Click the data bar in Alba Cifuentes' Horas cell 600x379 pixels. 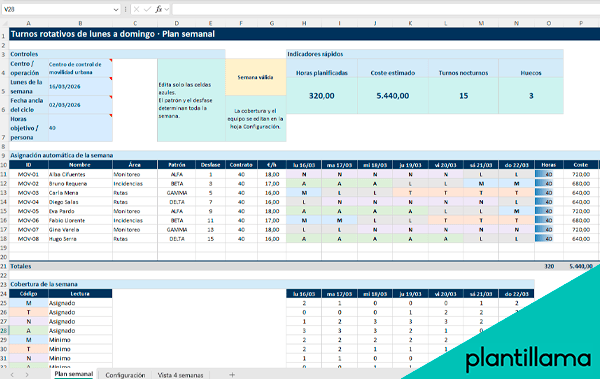[544, 174]
